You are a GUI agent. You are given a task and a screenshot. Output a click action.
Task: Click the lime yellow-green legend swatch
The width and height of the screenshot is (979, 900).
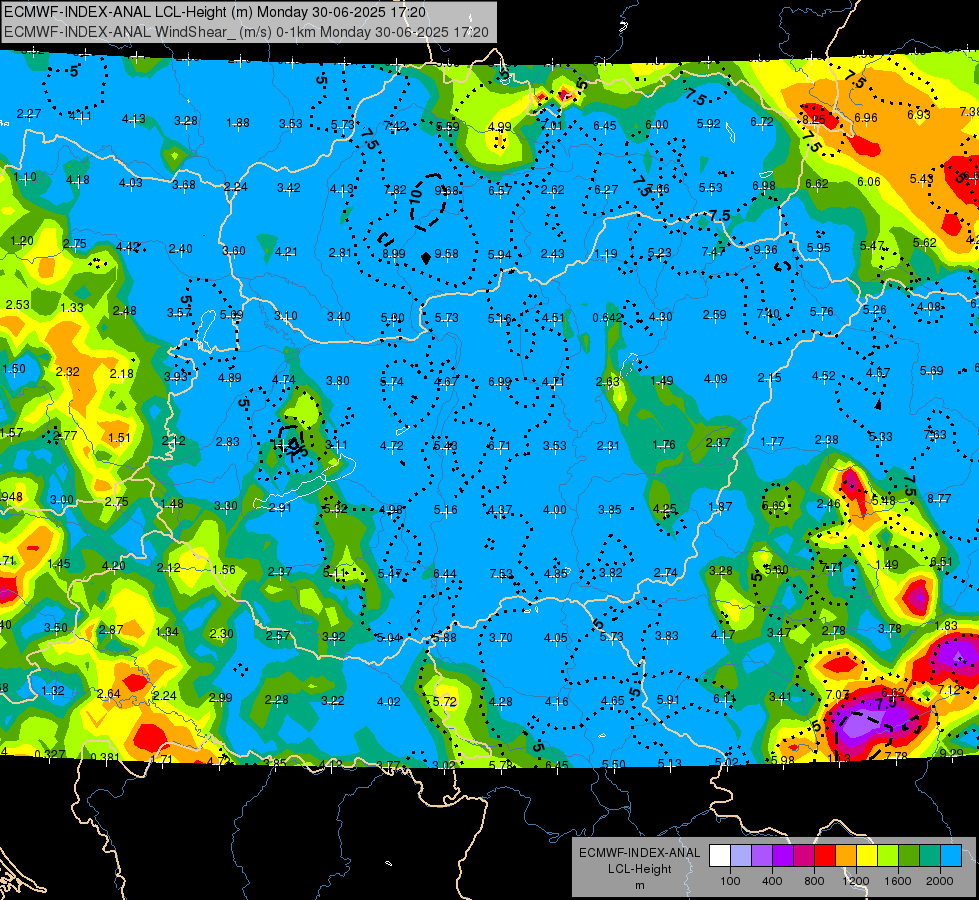[x=888, y=856]
